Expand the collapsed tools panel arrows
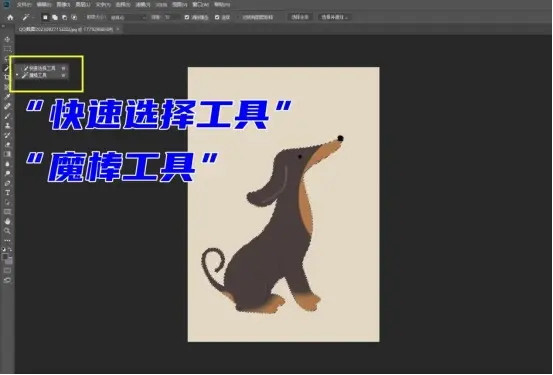553x375 pixels. click(4, 26)
